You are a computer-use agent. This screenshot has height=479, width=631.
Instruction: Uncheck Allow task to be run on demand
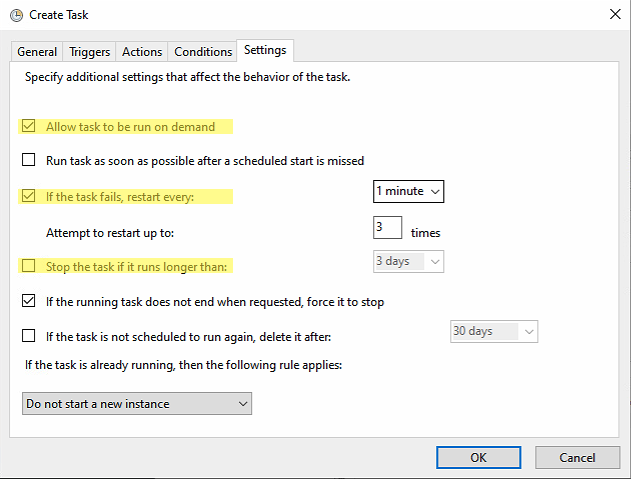tap(29, 127)
